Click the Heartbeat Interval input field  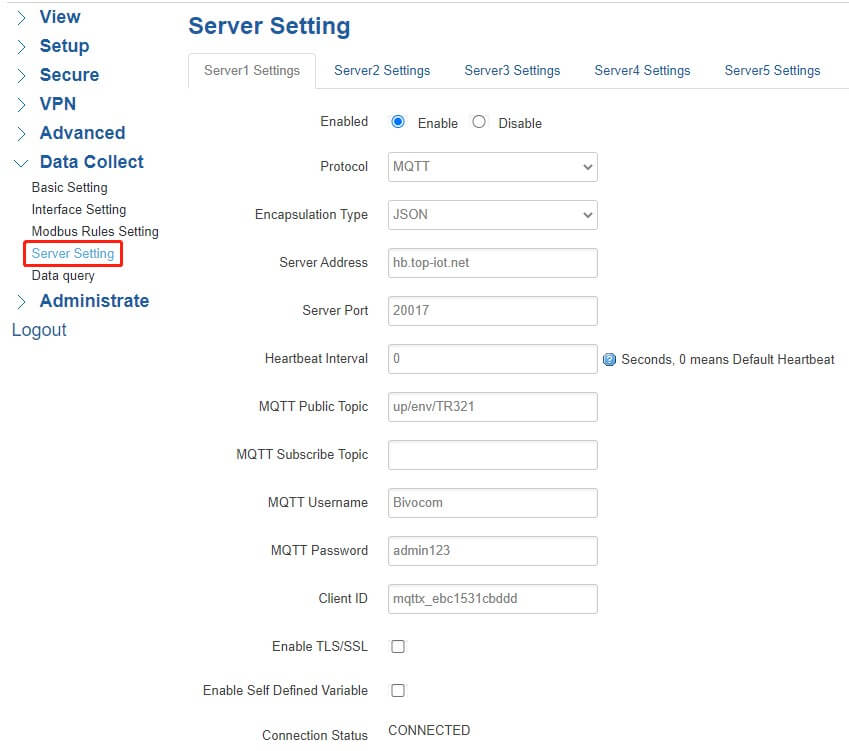(x=493, y=359)
